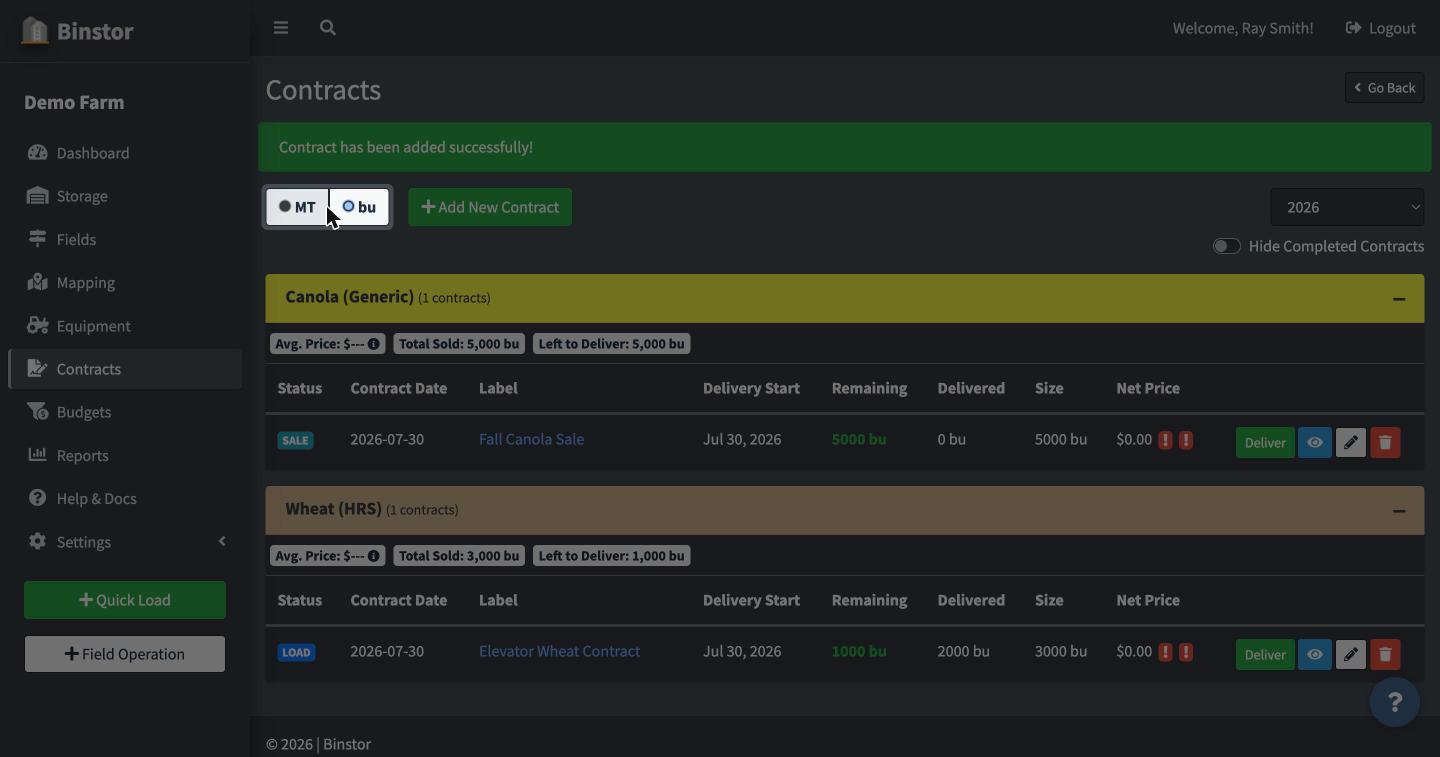Screen dimensions: 1440x757
Task: Expand the Settings submenu chevron
Action: click(x=222, y=541)
